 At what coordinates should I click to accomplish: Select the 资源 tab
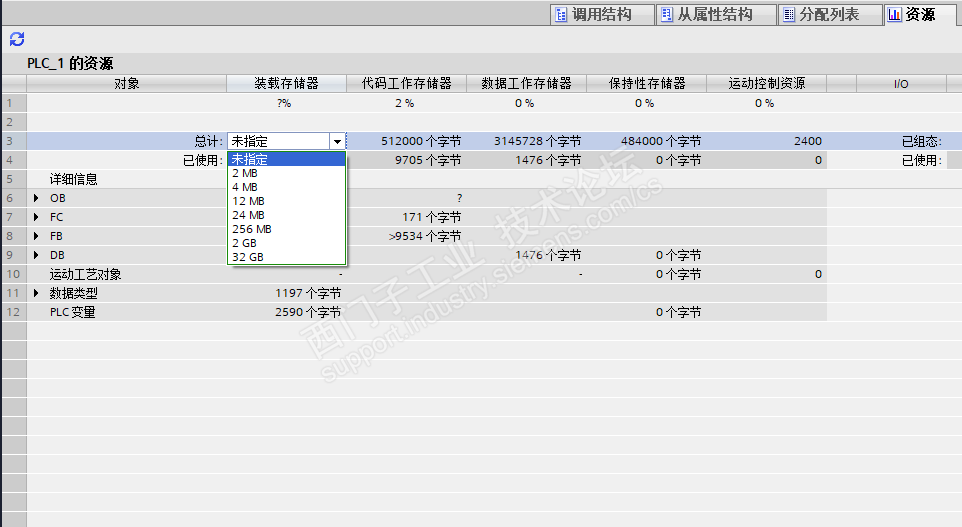[919, 15]
